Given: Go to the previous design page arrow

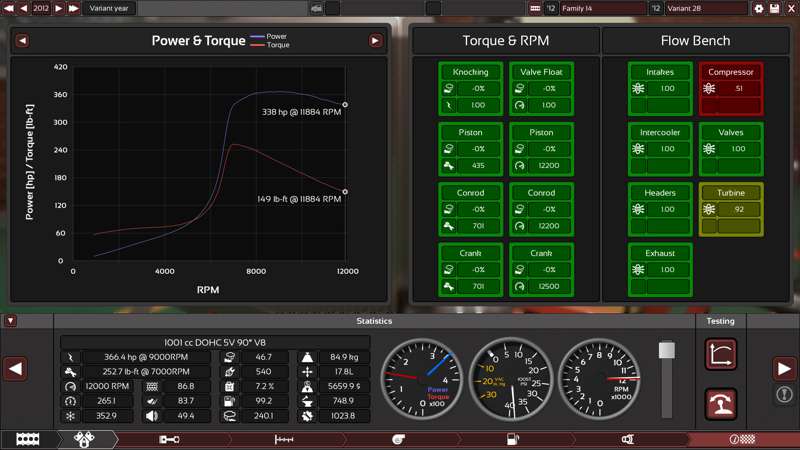Looking at the screenshot, I should pyautogui.click(x=15, y=369).
